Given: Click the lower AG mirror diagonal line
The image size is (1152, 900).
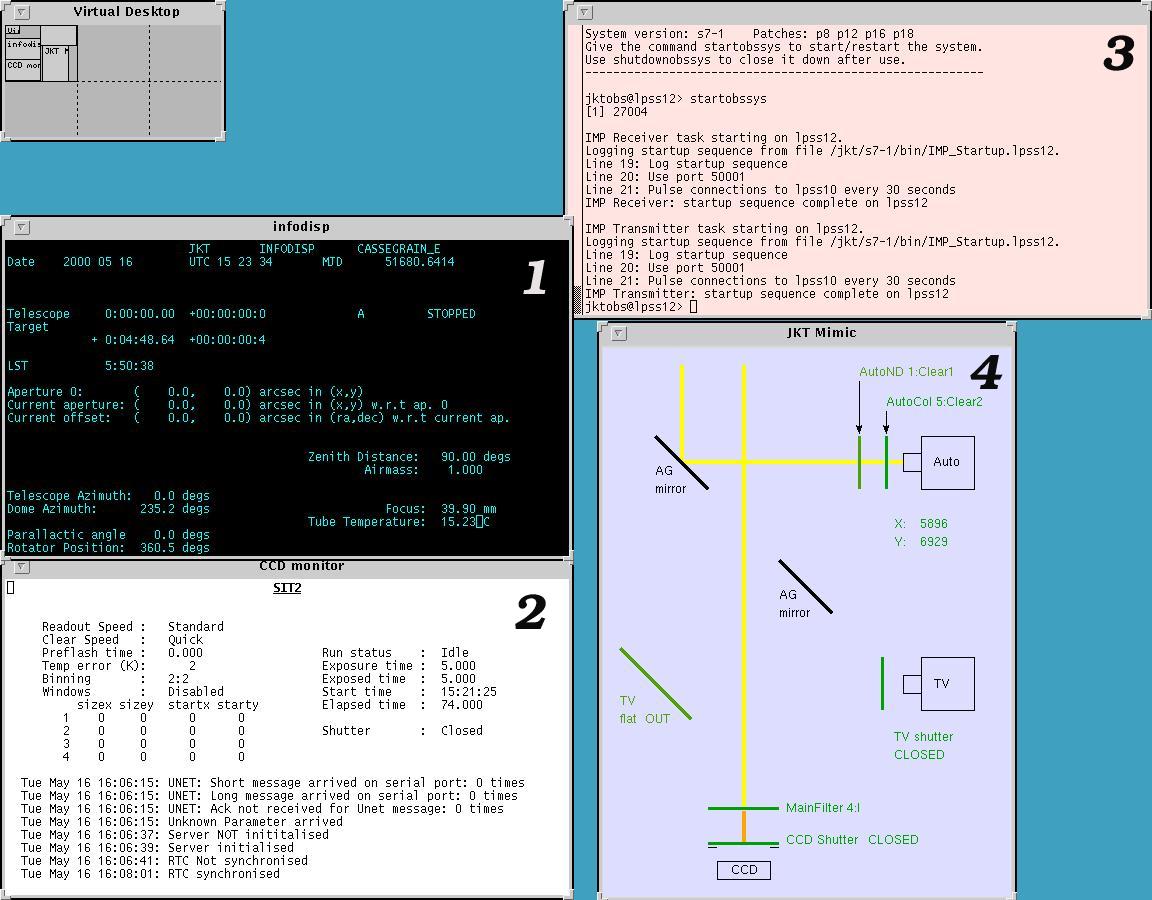Looking at the screenshot, I should click(x=805, y=586).
